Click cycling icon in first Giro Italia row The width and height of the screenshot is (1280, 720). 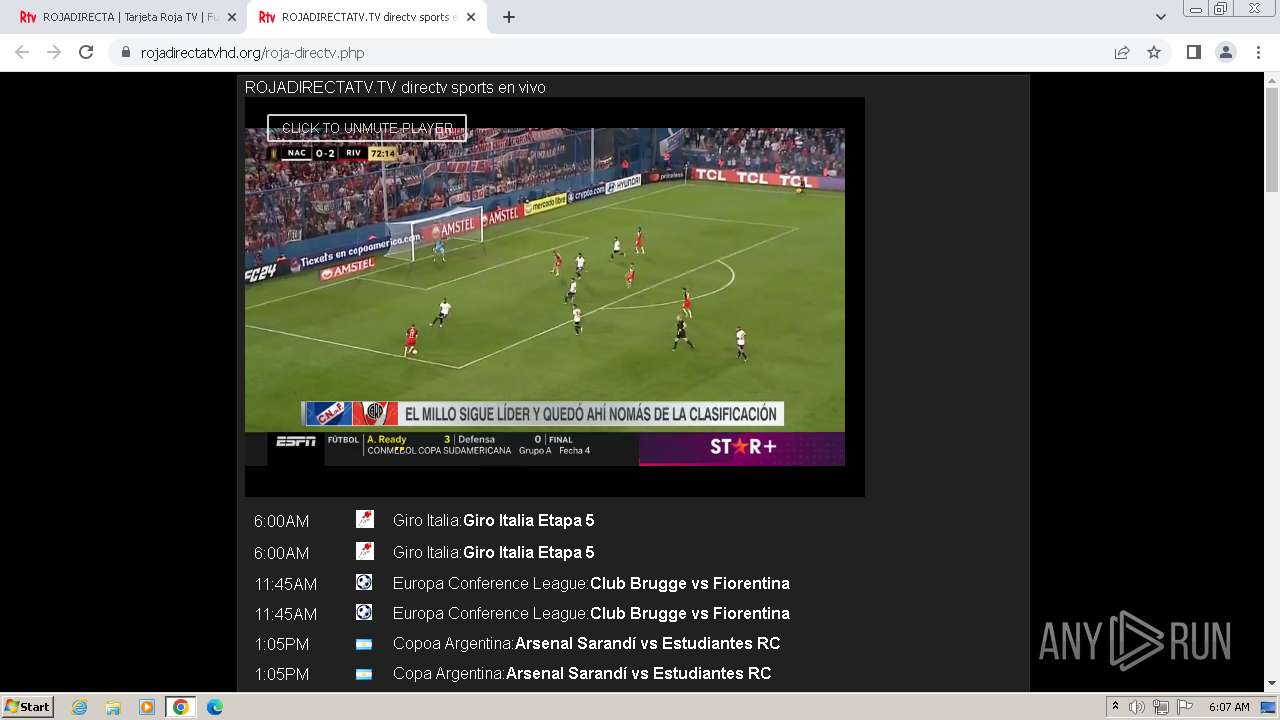365,519
